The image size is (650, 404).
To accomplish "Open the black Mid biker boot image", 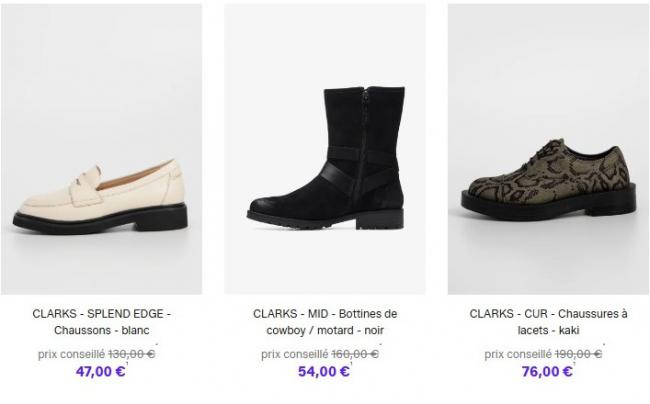I will click(324, 149).
